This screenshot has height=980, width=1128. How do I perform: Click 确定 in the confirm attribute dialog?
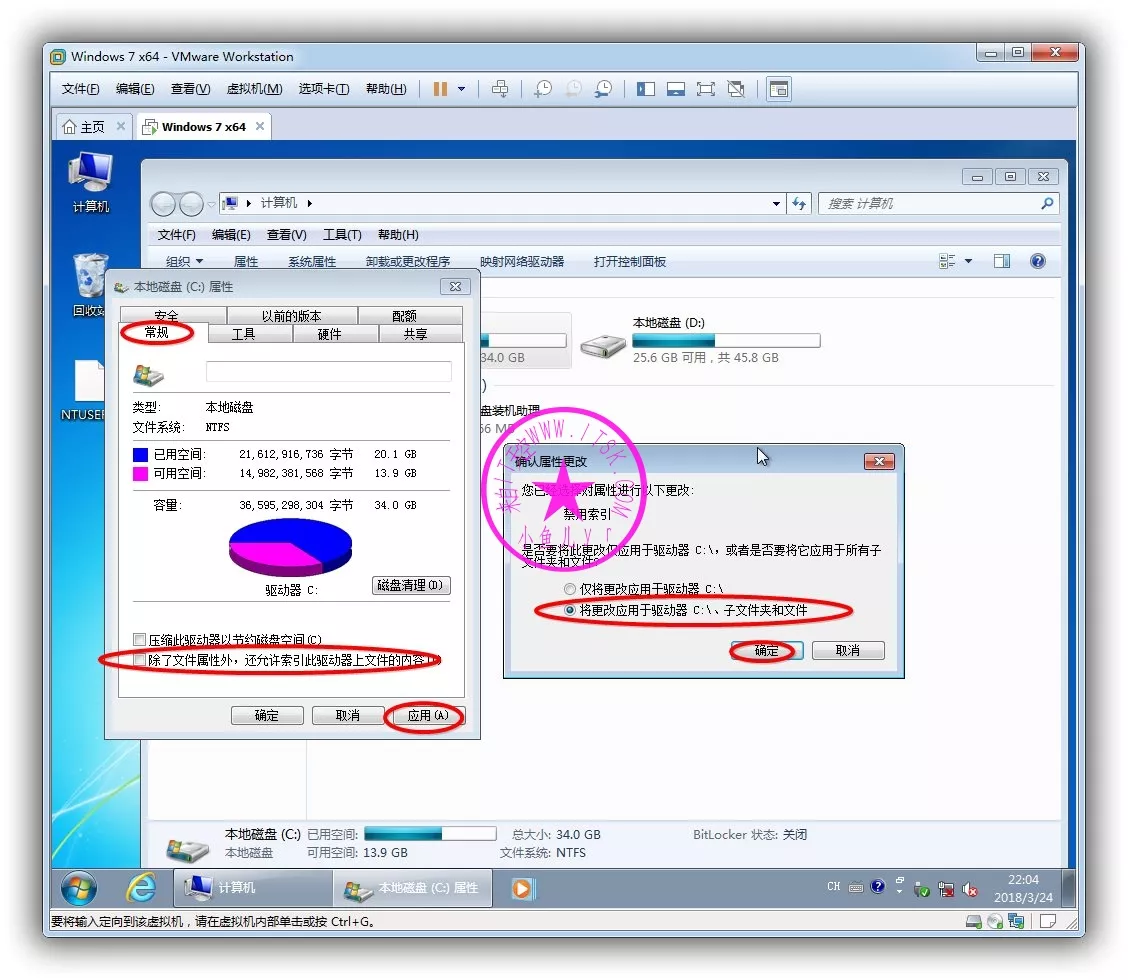[x=766, y=650]
